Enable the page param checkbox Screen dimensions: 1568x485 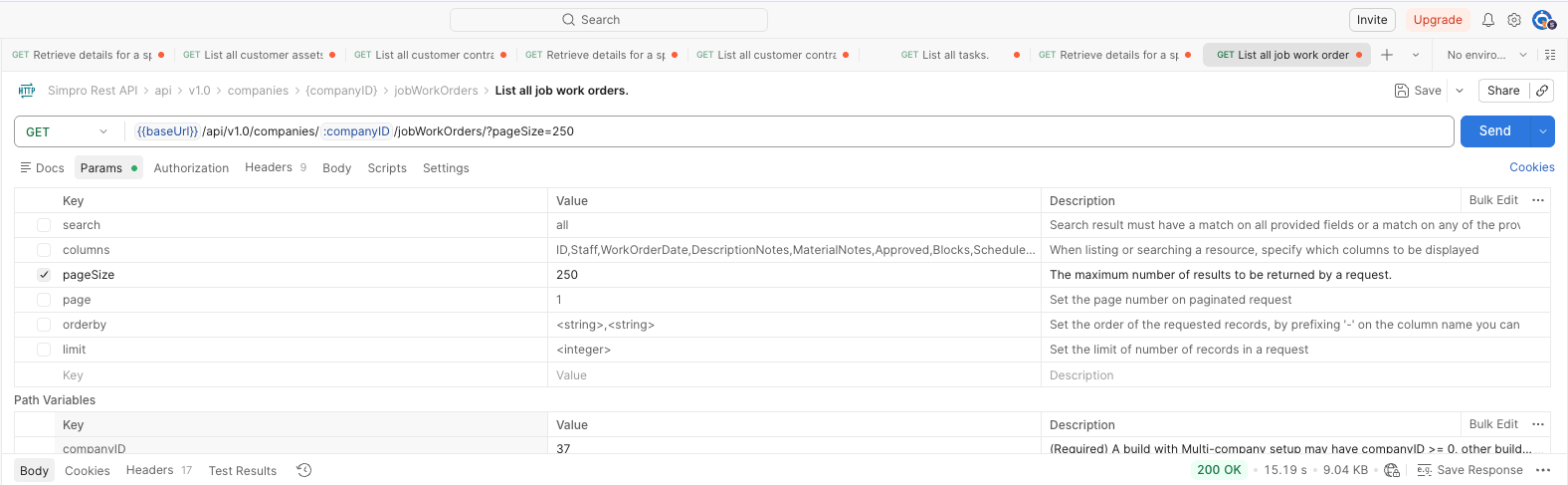(44, 300)
